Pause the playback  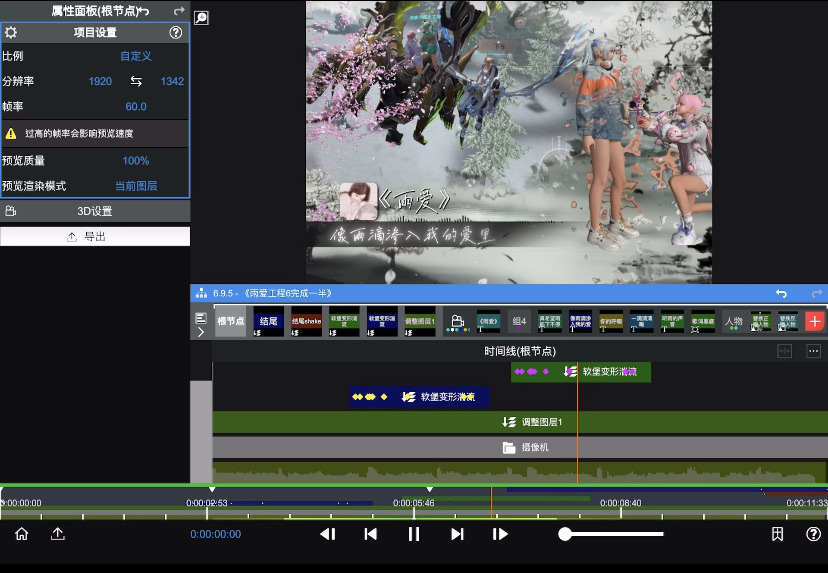pyautogui.click(x=414, y=534)
